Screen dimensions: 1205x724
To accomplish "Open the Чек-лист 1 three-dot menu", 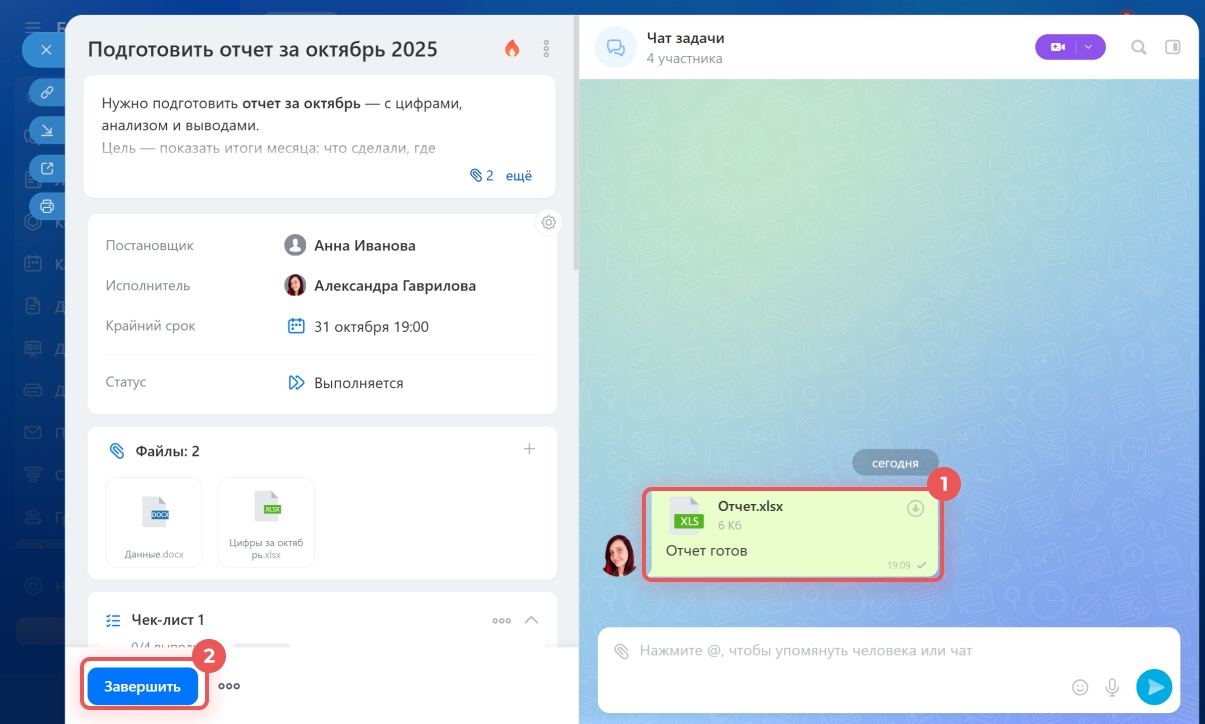I will coord(502,620).
